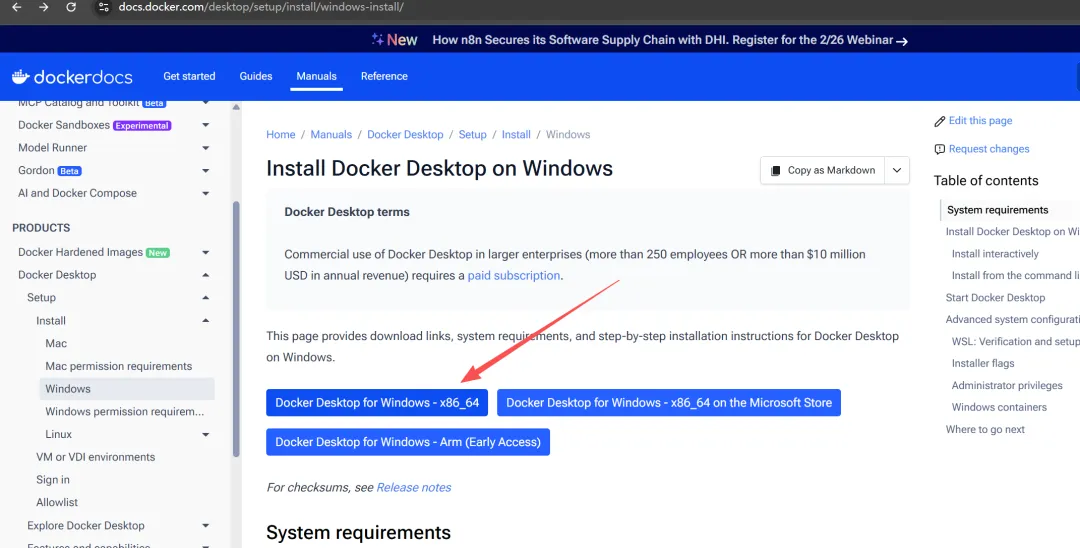
Task: Reload the page using the refresh icon
Action: tap(71, 8)
